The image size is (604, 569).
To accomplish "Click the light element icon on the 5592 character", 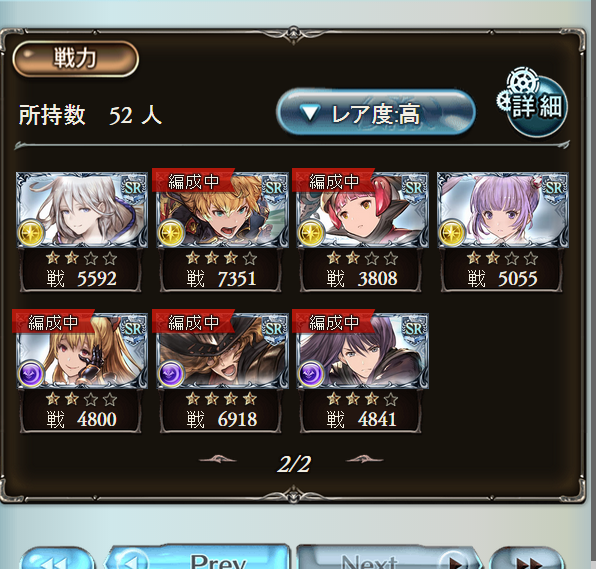I will point(31,233).
